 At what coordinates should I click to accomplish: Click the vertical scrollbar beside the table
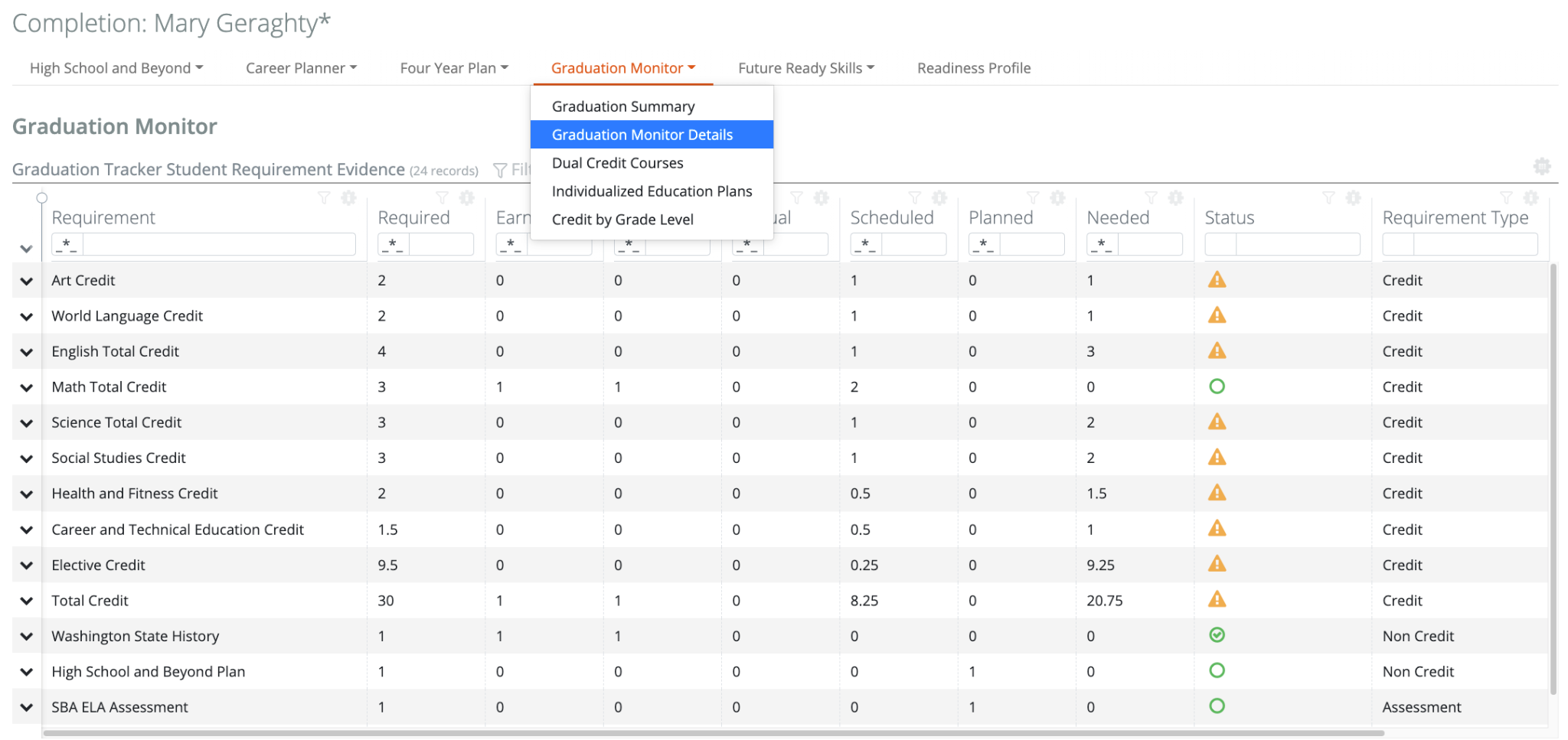click(x=1553, y=479)
